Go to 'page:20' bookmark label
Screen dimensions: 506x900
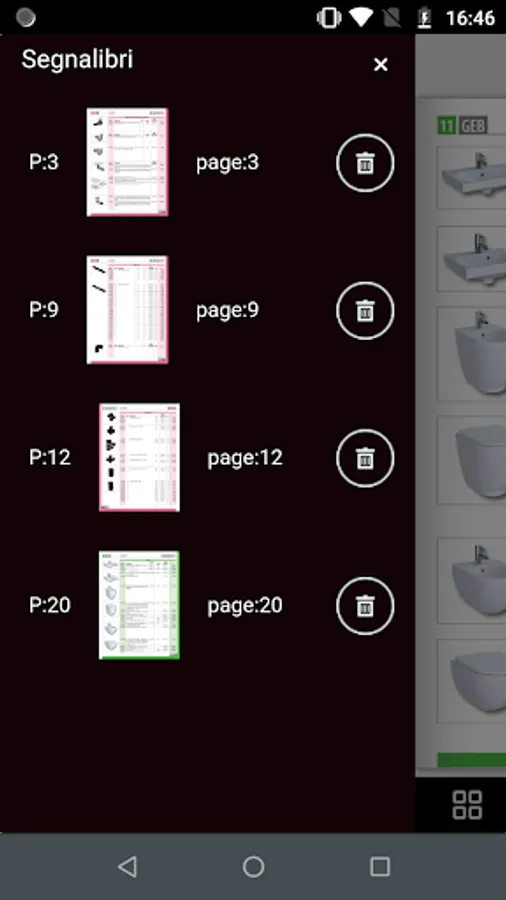245,606
